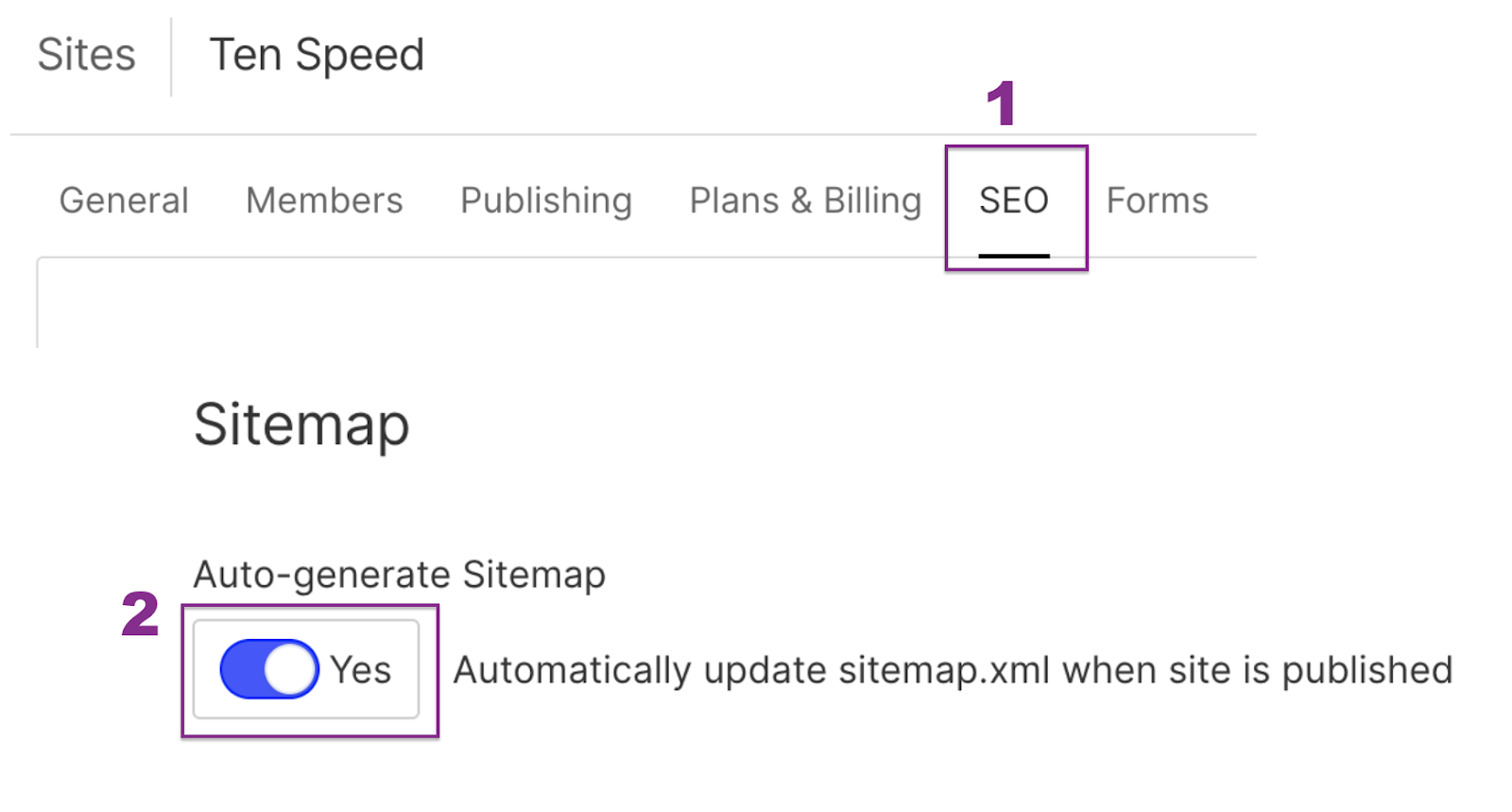Click the sitemap.xml description text
The width and height of the screenshot is (1512, 812).
pos(952,670)
